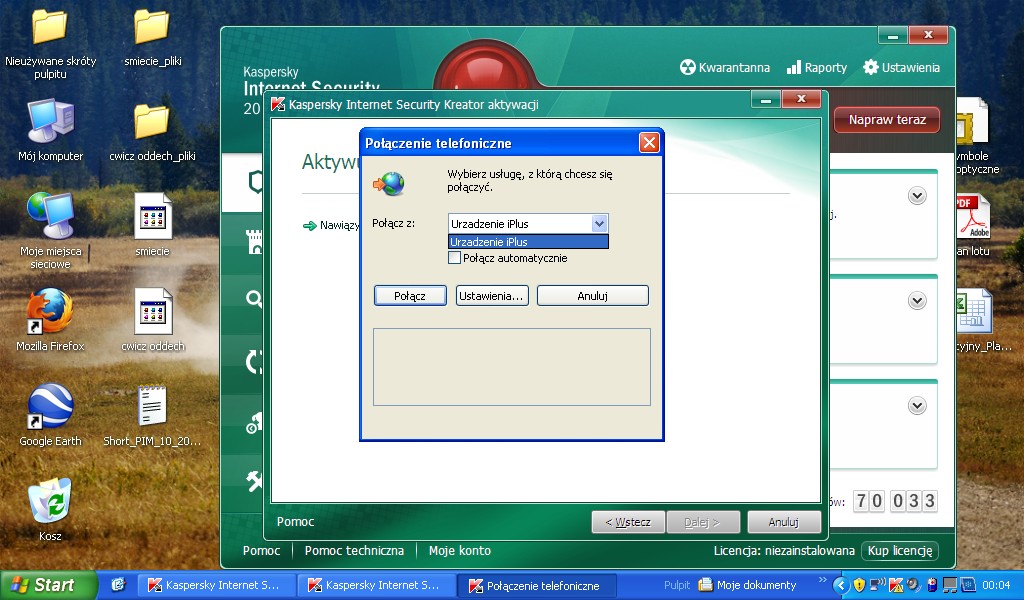Open Moje konto link

click(x=460, y=550)
